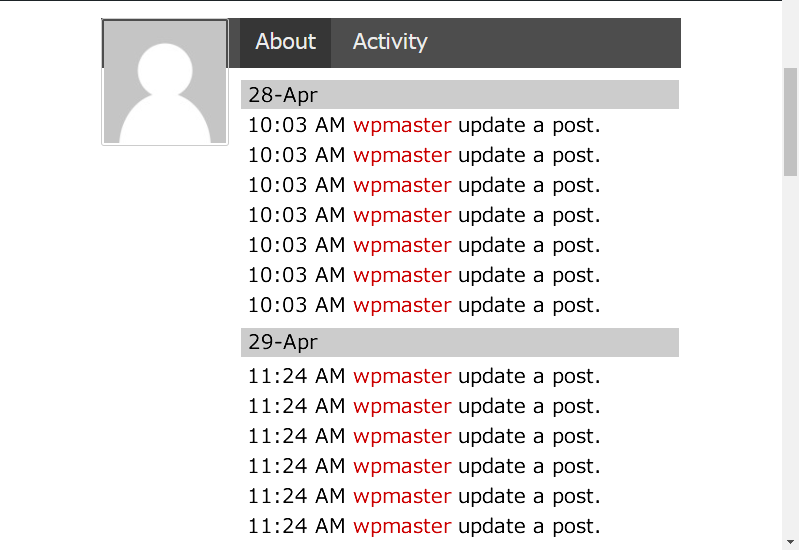This screenshot has width=799, height=550.
Task: Open wpmaster link in bottom 11:24 AM entry
Action: coord(402,527)
